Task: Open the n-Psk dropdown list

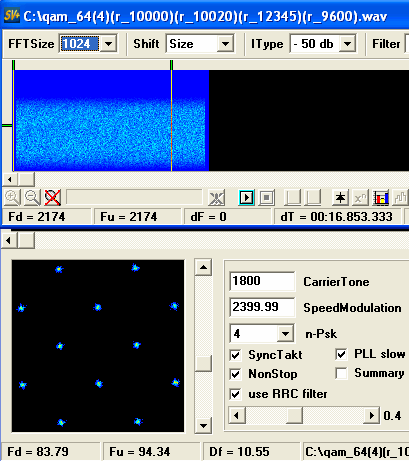Action: tap(285, 333)
